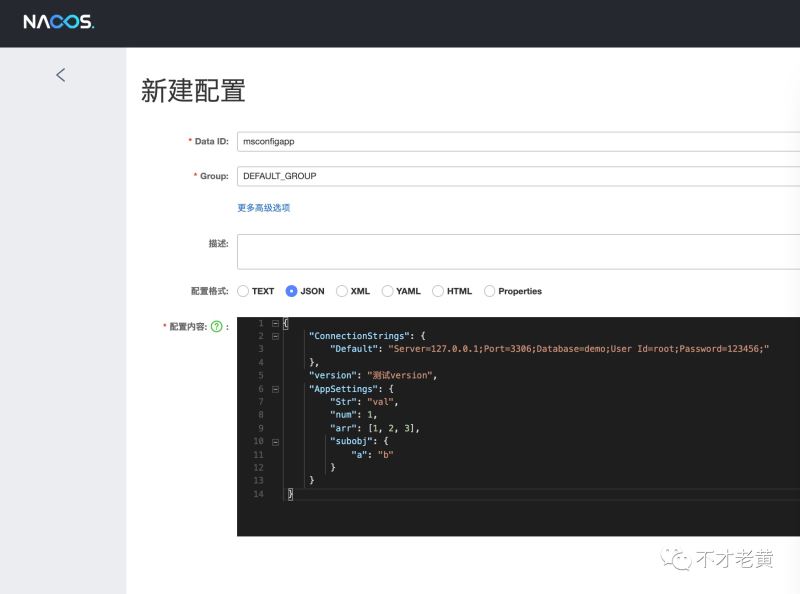
Task: Click the NACOS logo in the top bar
Action: click(58, 23)
